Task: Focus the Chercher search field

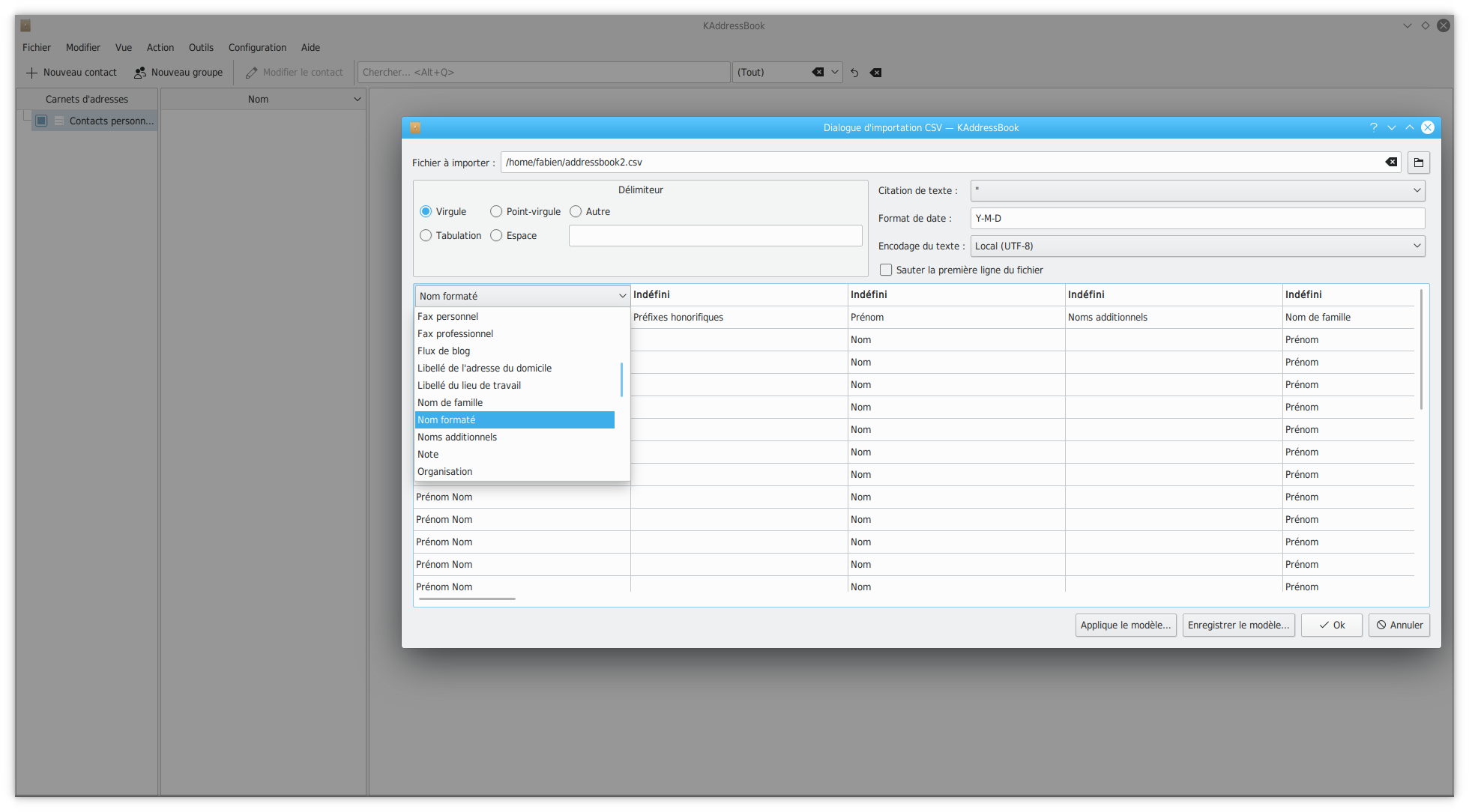Action: click(x=544, y=73)
